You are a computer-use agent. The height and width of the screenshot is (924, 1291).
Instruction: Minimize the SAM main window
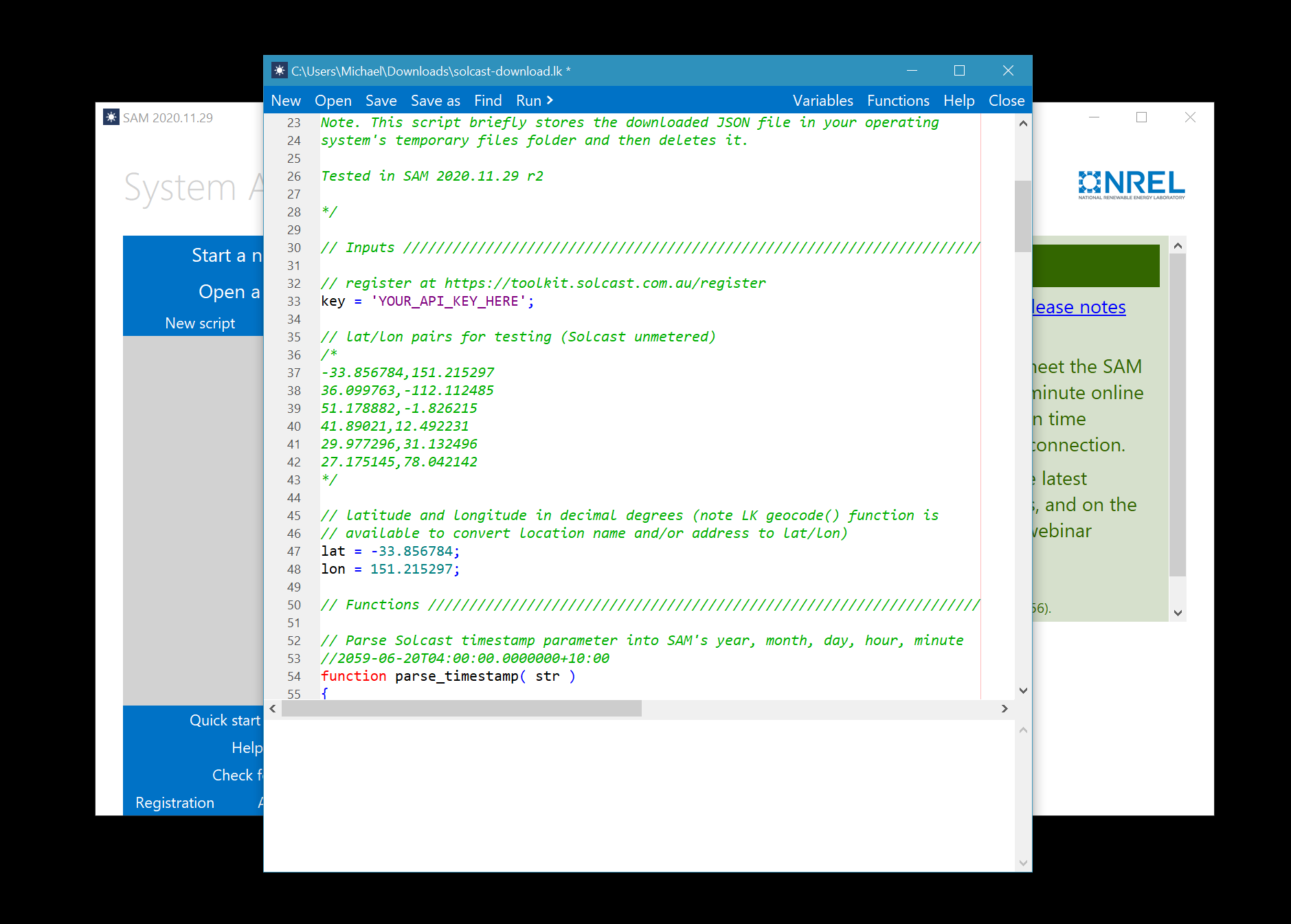tap(1094, 117)
